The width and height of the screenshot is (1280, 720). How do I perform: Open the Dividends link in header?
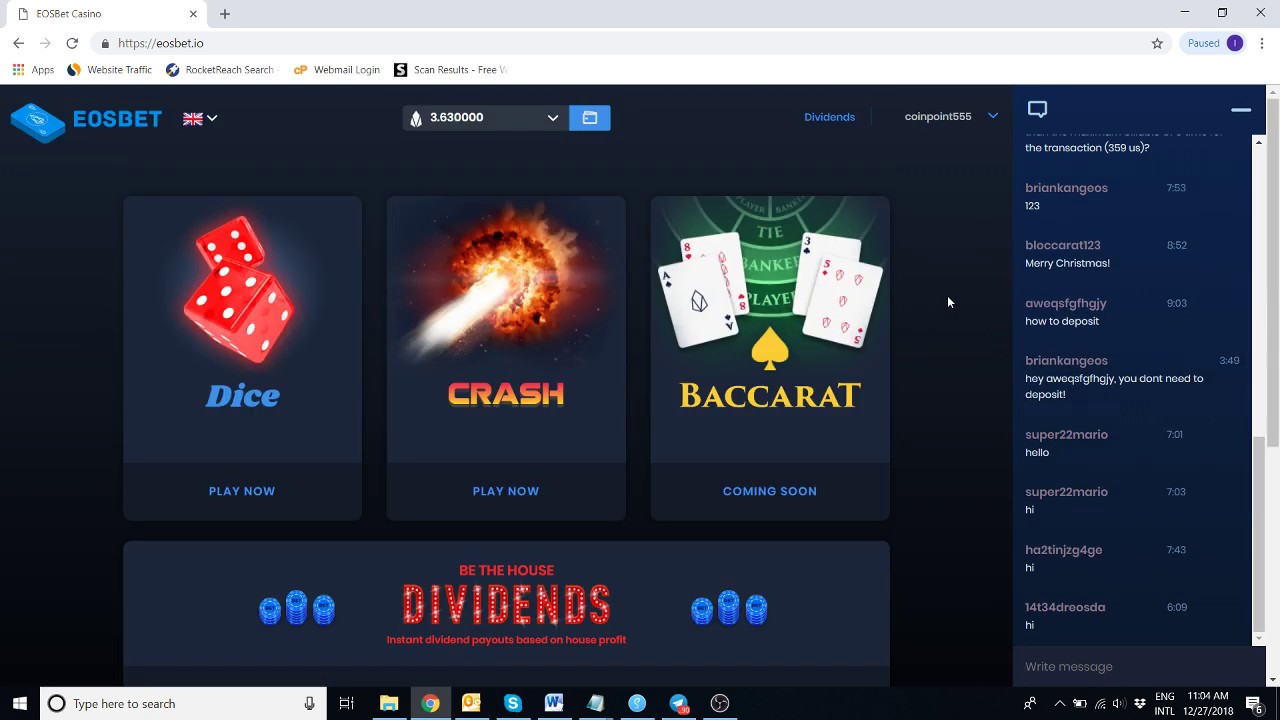[829, 117]
